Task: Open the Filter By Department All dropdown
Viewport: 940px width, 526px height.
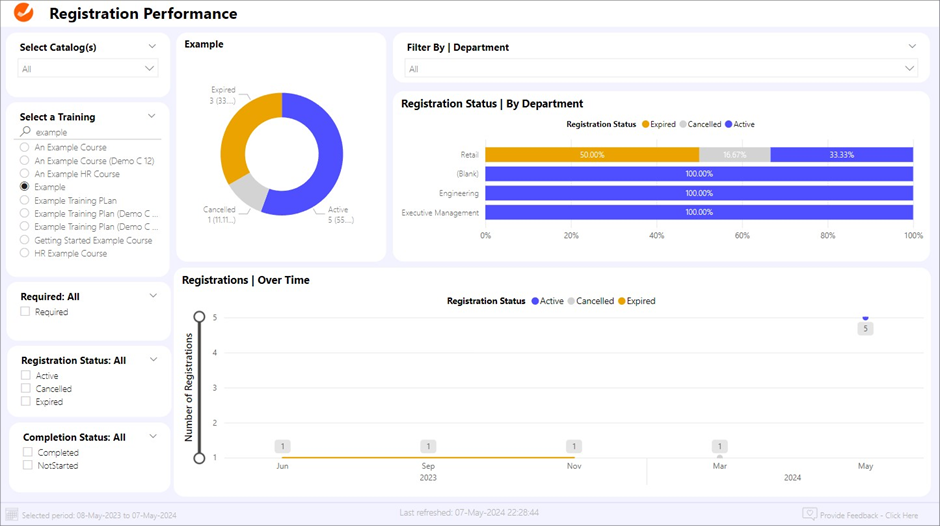Action: (660, 69)
